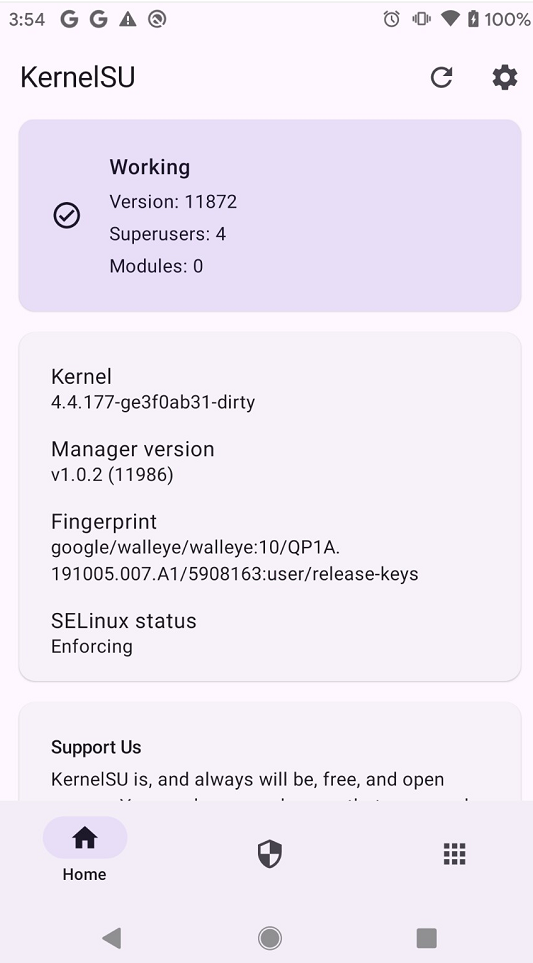The height and width of the screenshot is (963, 533).
Task: Tap the Superusers: 4 line
Action: point(168,234)
